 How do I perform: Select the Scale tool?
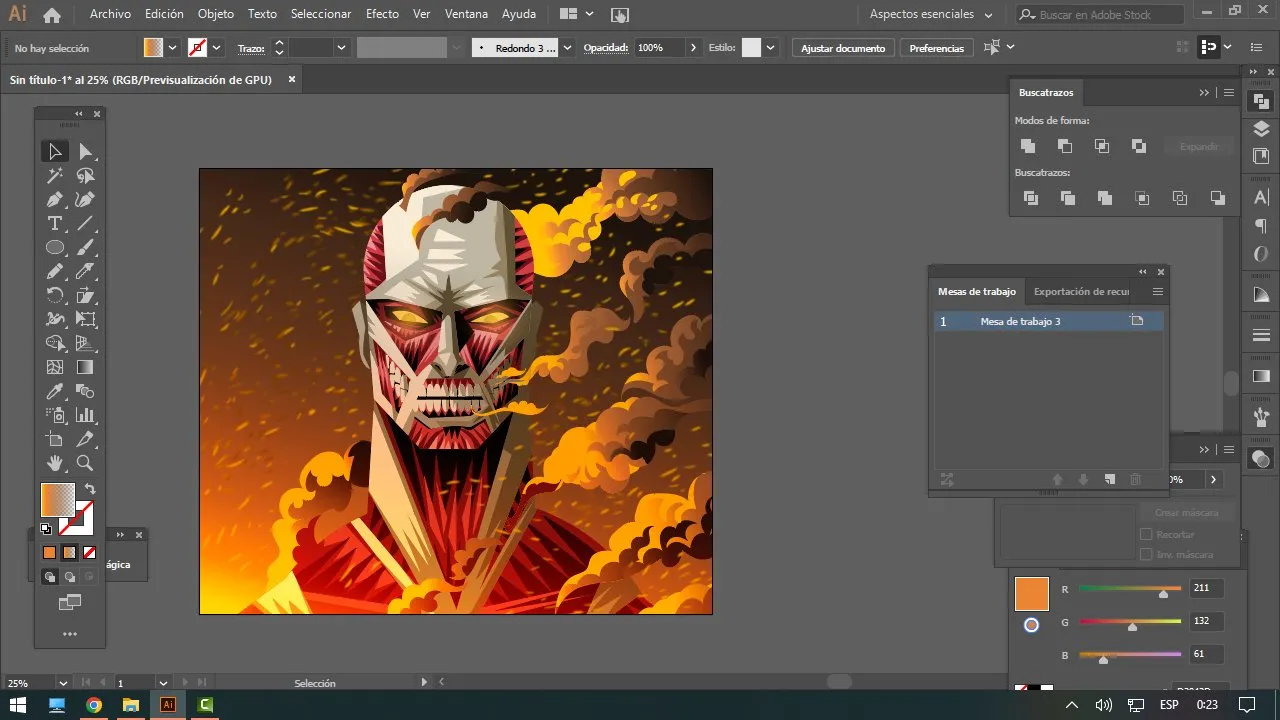pos(86,296)
